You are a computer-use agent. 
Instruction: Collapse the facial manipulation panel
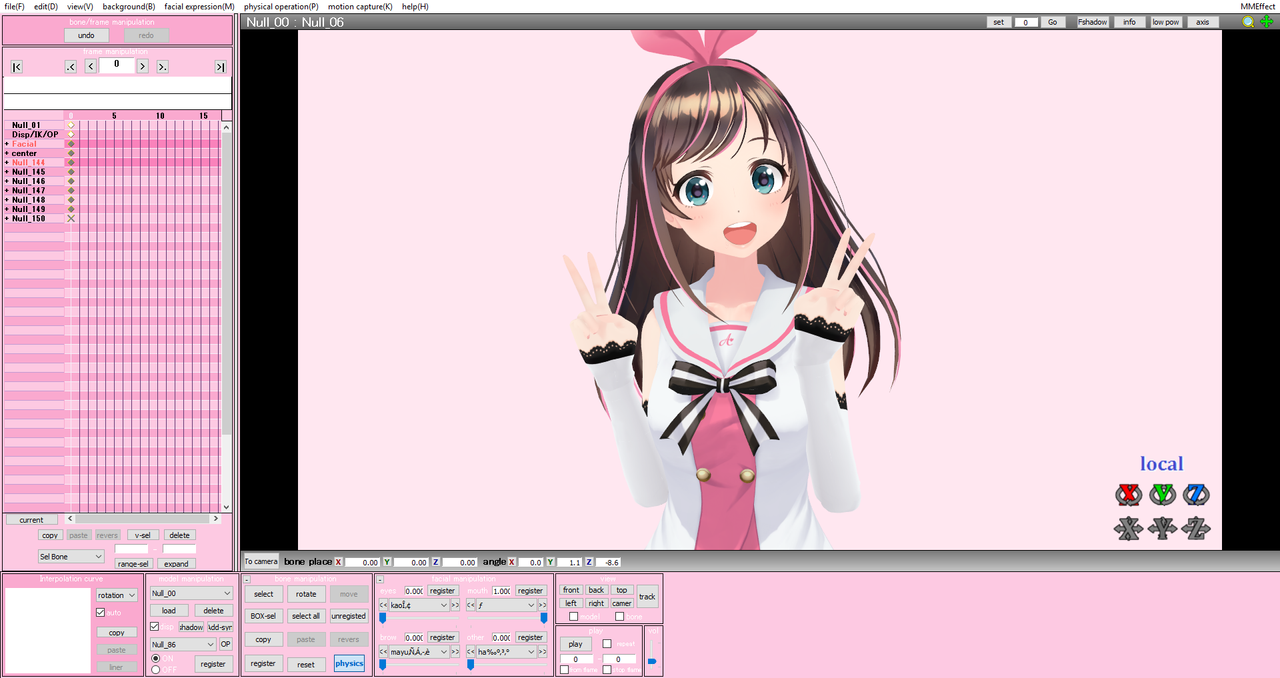[380, 579]
